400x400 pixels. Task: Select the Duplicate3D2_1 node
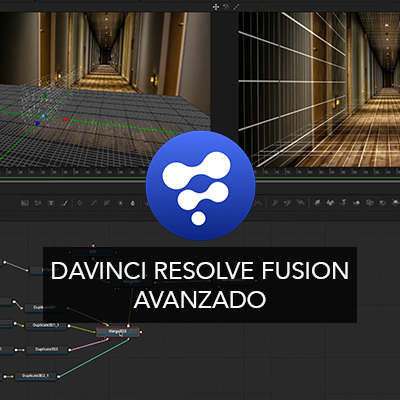pos(35,376)
